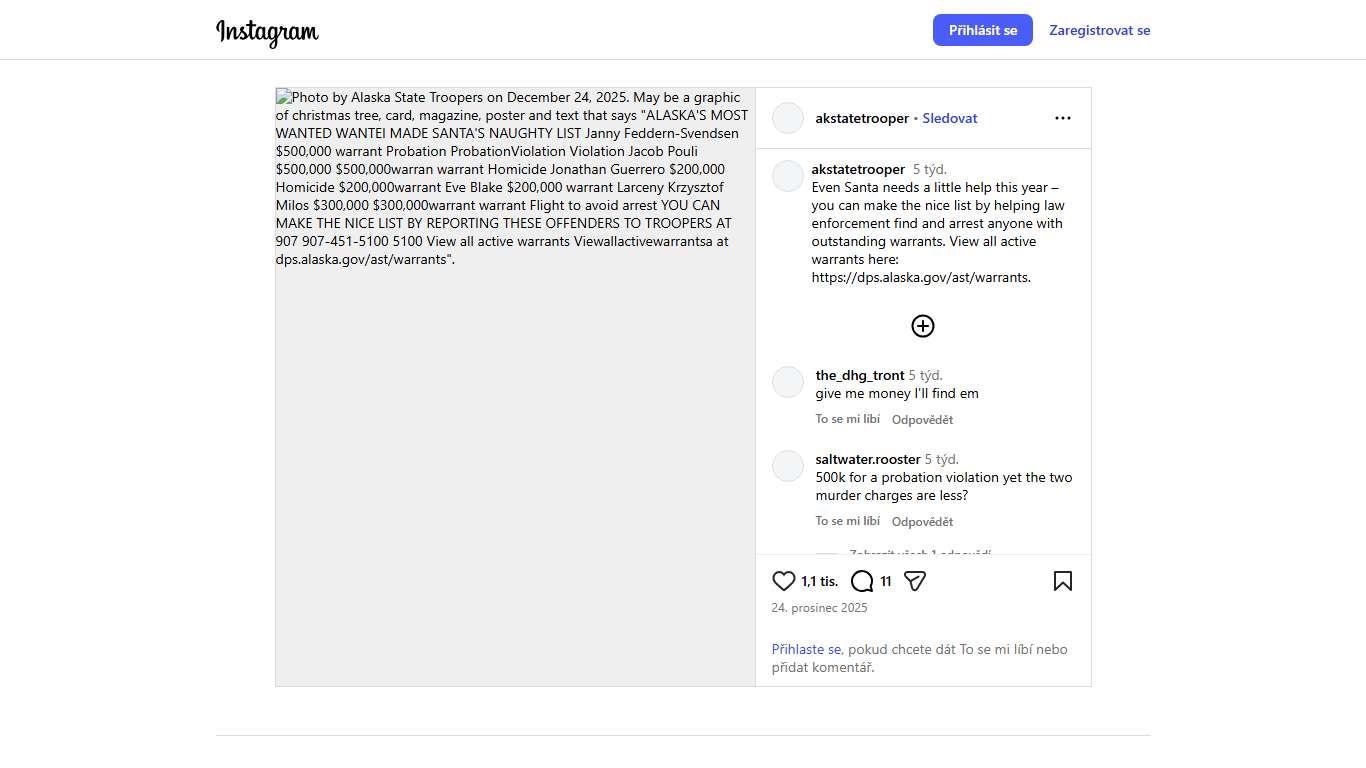
Task: Click the heart like icon
Action: pos(784,581)
